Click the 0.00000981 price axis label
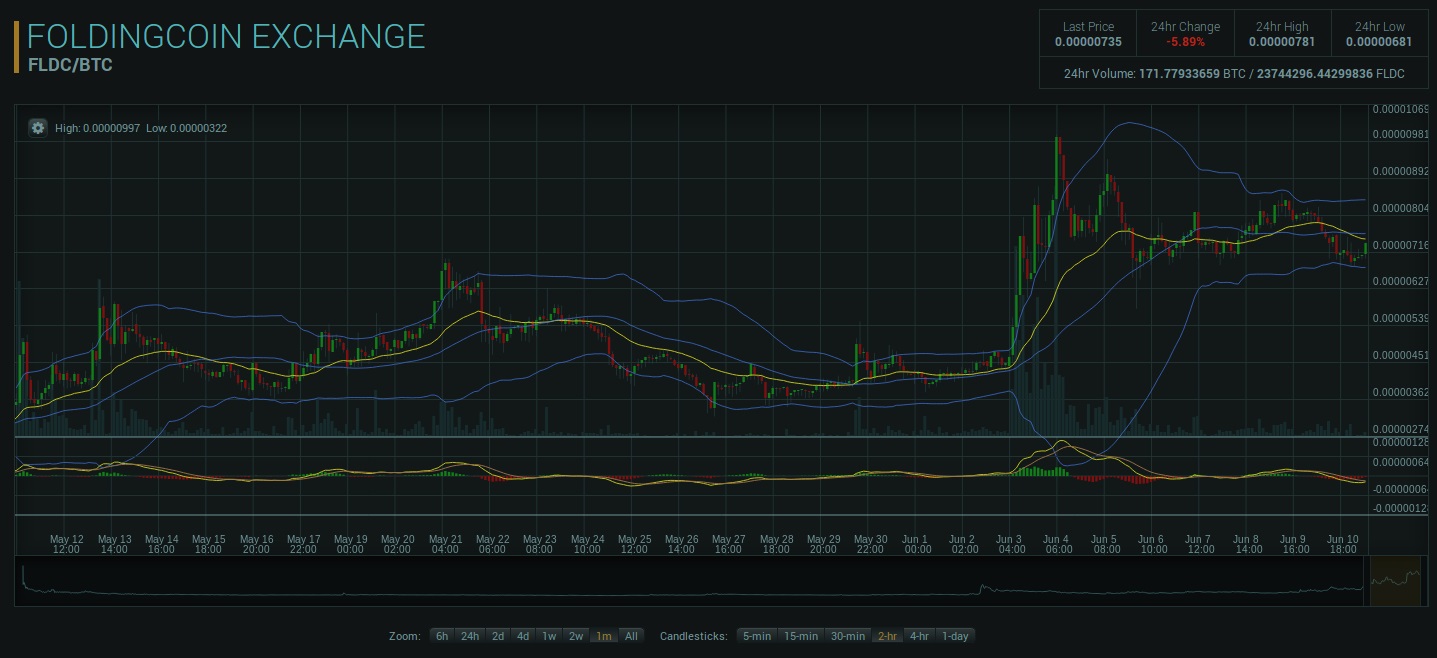 1400,134
